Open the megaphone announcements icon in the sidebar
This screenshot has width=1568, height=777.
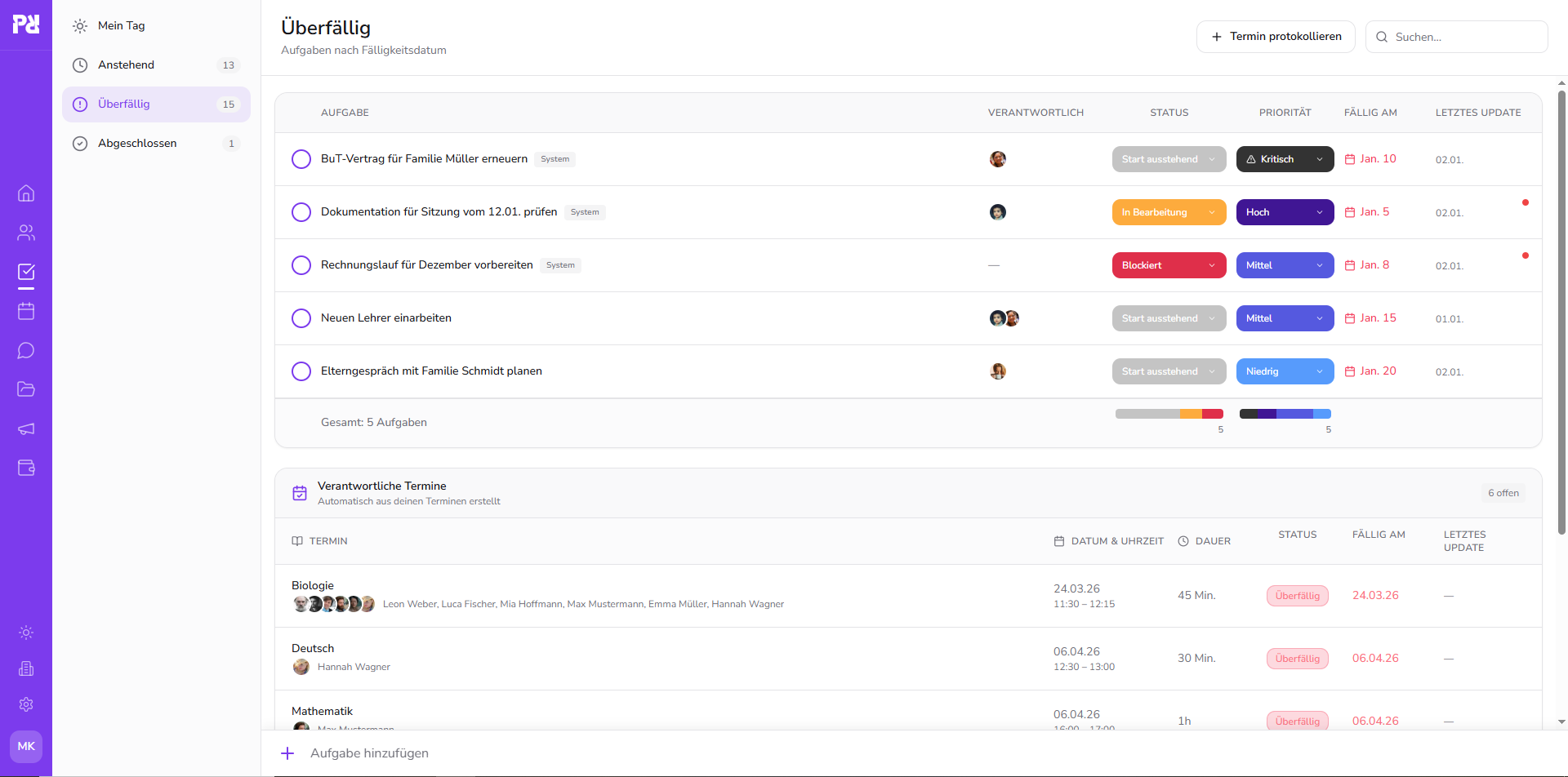[x=26, y=428]
